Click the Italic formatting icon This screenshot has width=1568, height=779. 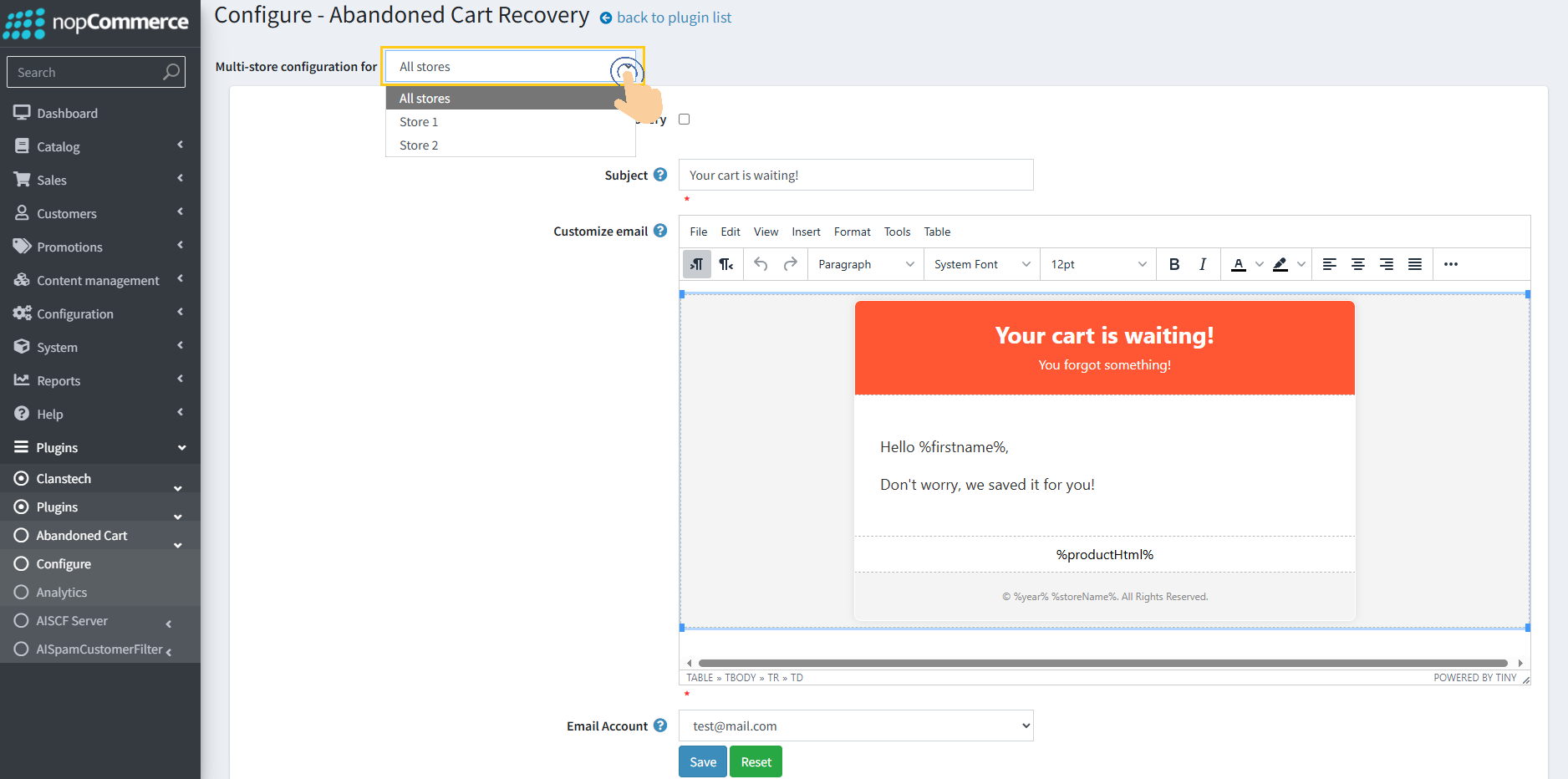pos(1202,264)
